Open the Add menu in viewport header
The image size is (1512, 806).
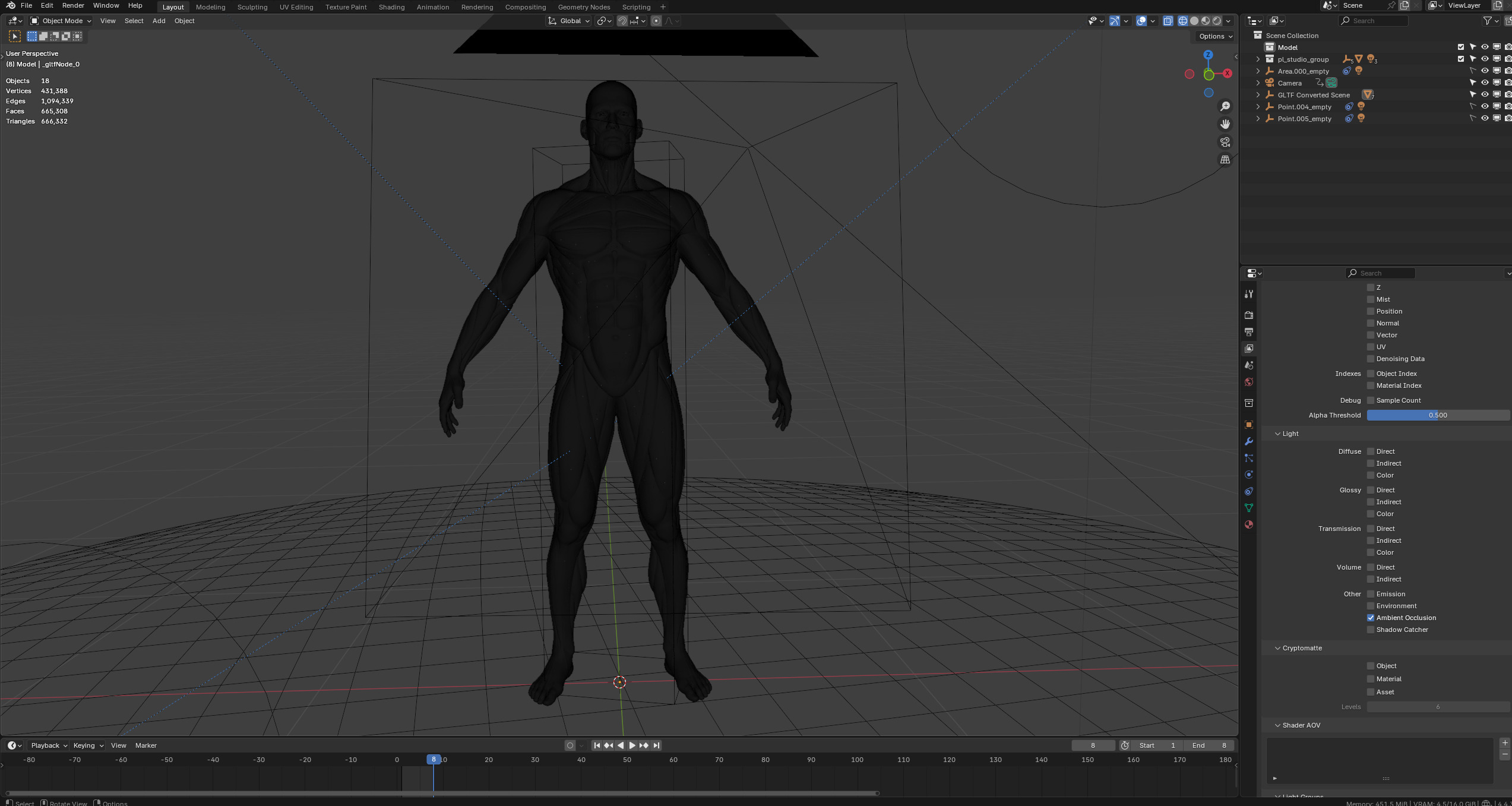(159, 21)
